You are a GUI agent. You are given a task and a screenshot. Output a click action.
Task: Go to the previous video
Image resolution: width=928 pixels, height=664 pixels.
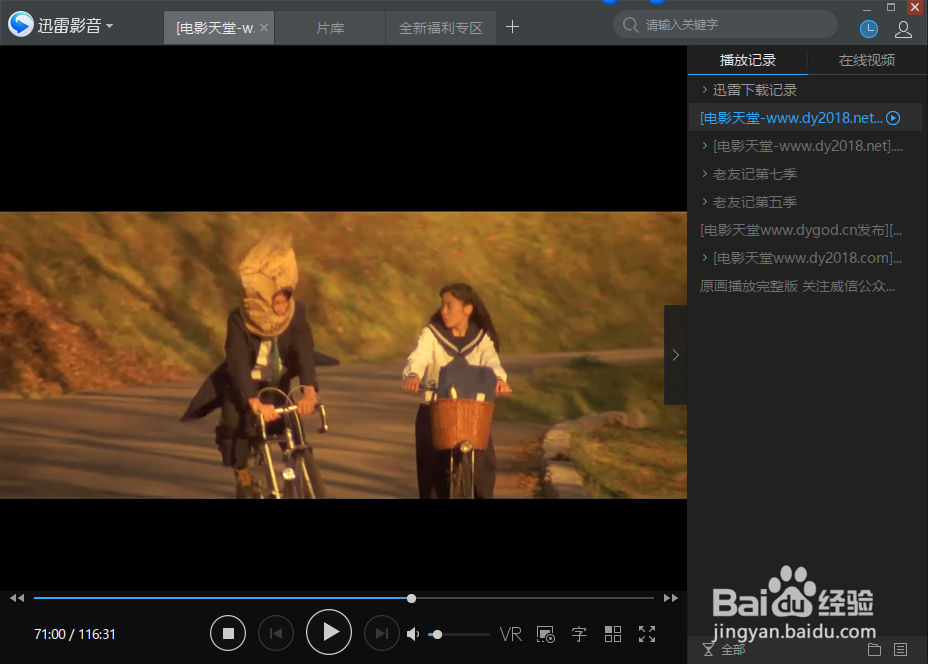276,633
